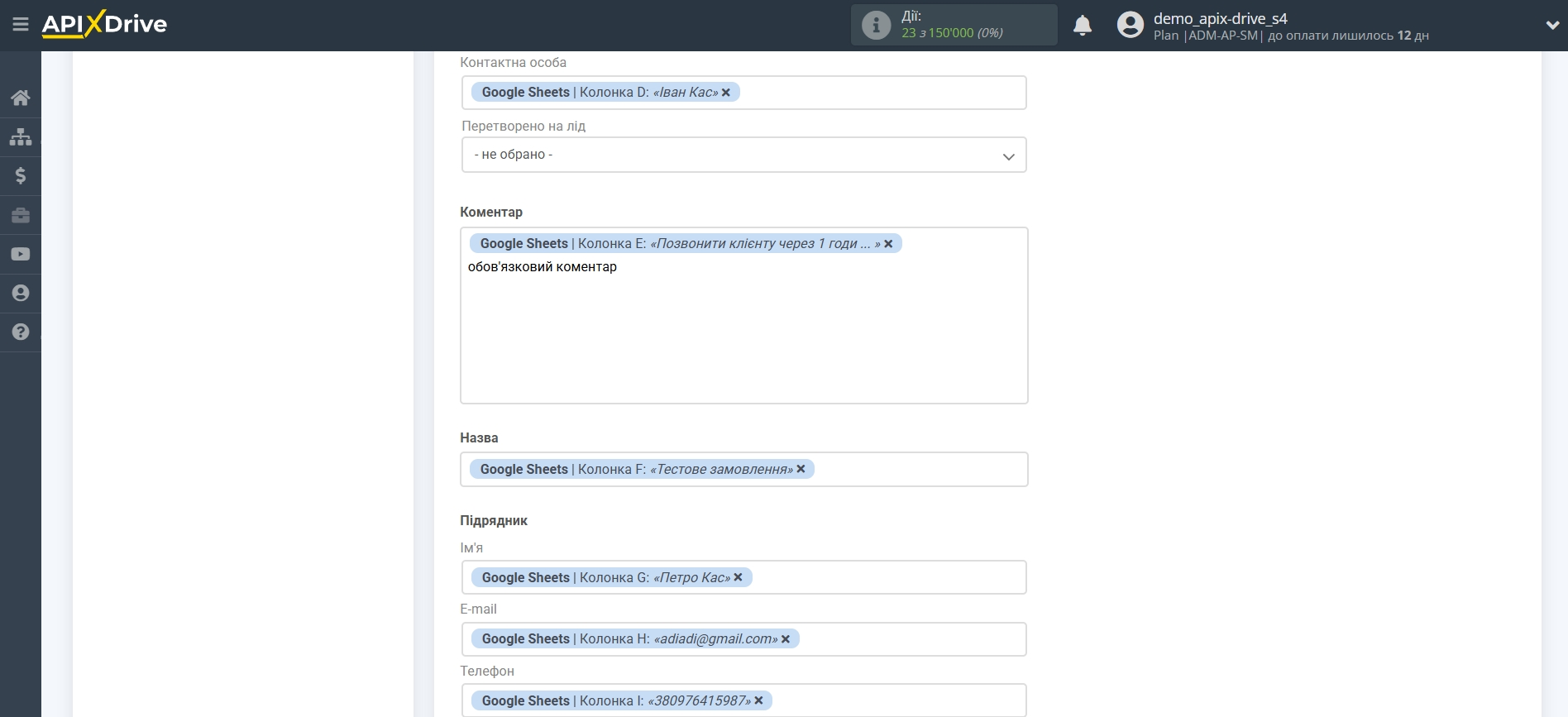Viewport: 1568px width, 717px height.
Task: Click inside the Назва field
Action: click(x=744, y=469)
